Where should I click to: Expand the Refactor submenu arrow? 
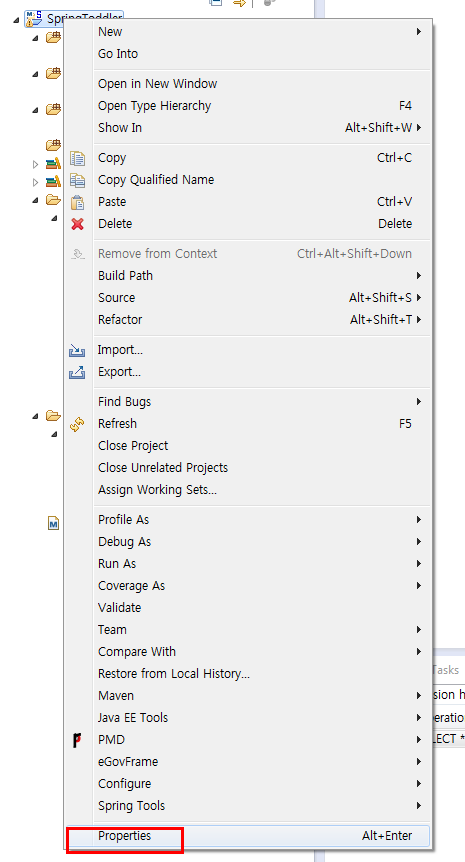[419, 319]
